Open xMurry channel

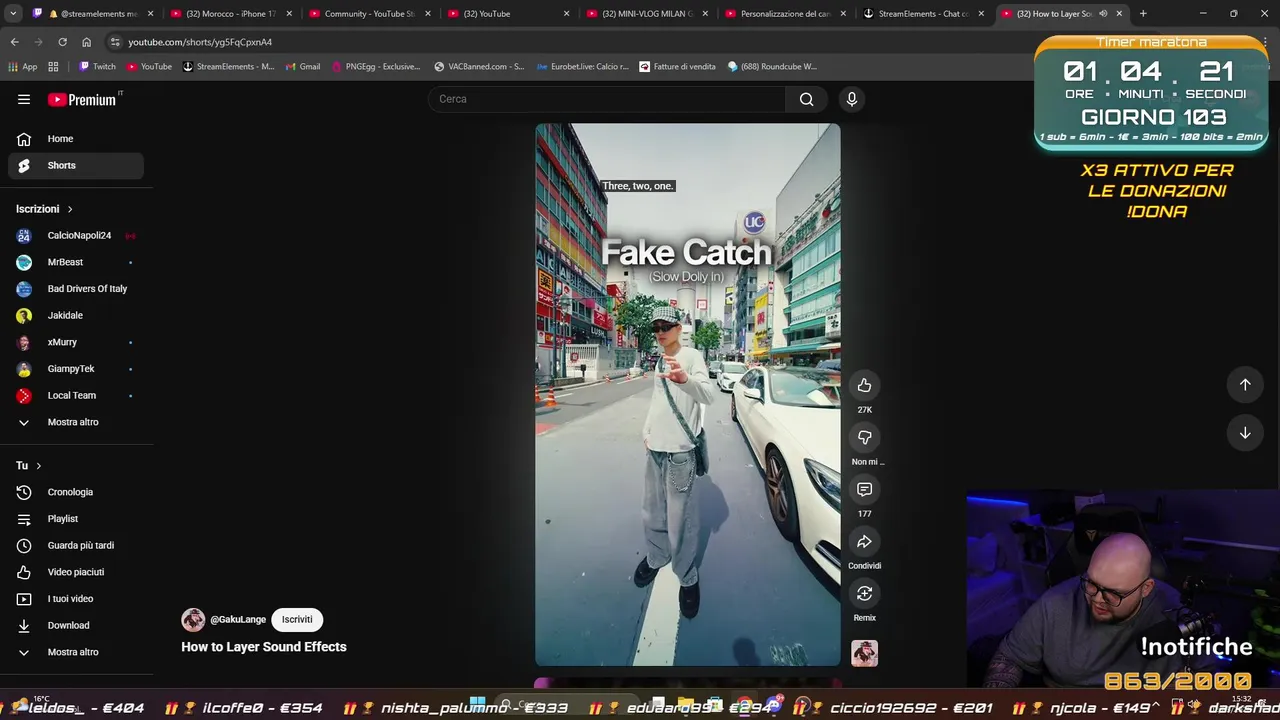click(76, 342)
